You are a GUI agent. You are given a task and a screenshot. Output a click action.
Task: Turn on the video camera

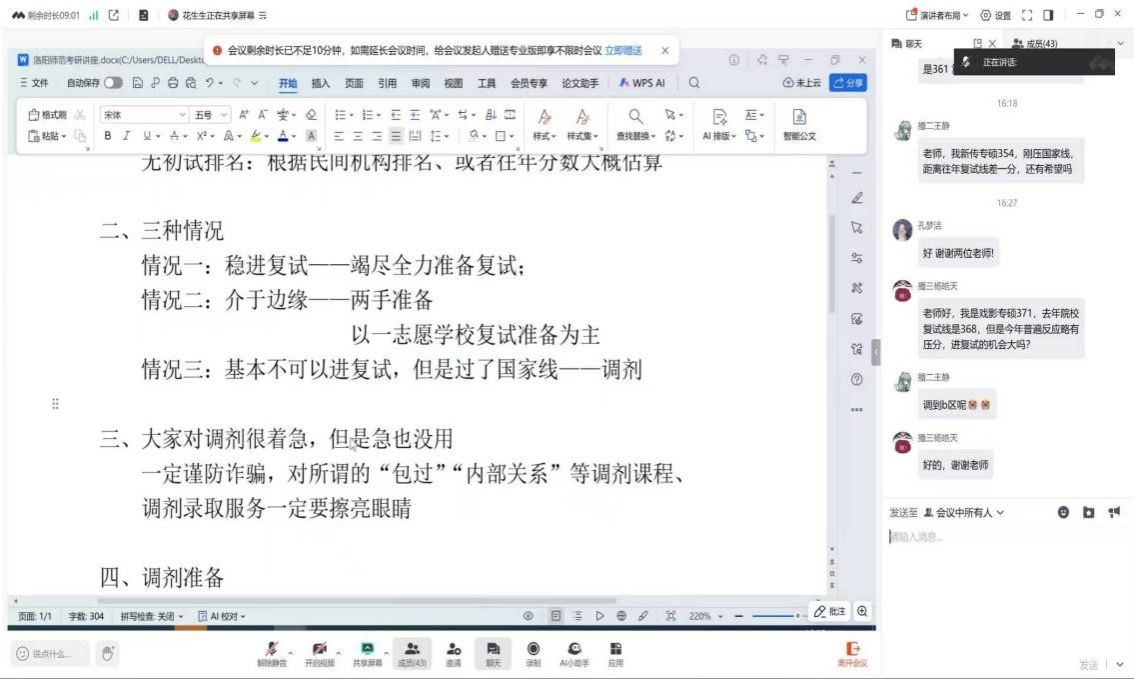coord(318,651)
